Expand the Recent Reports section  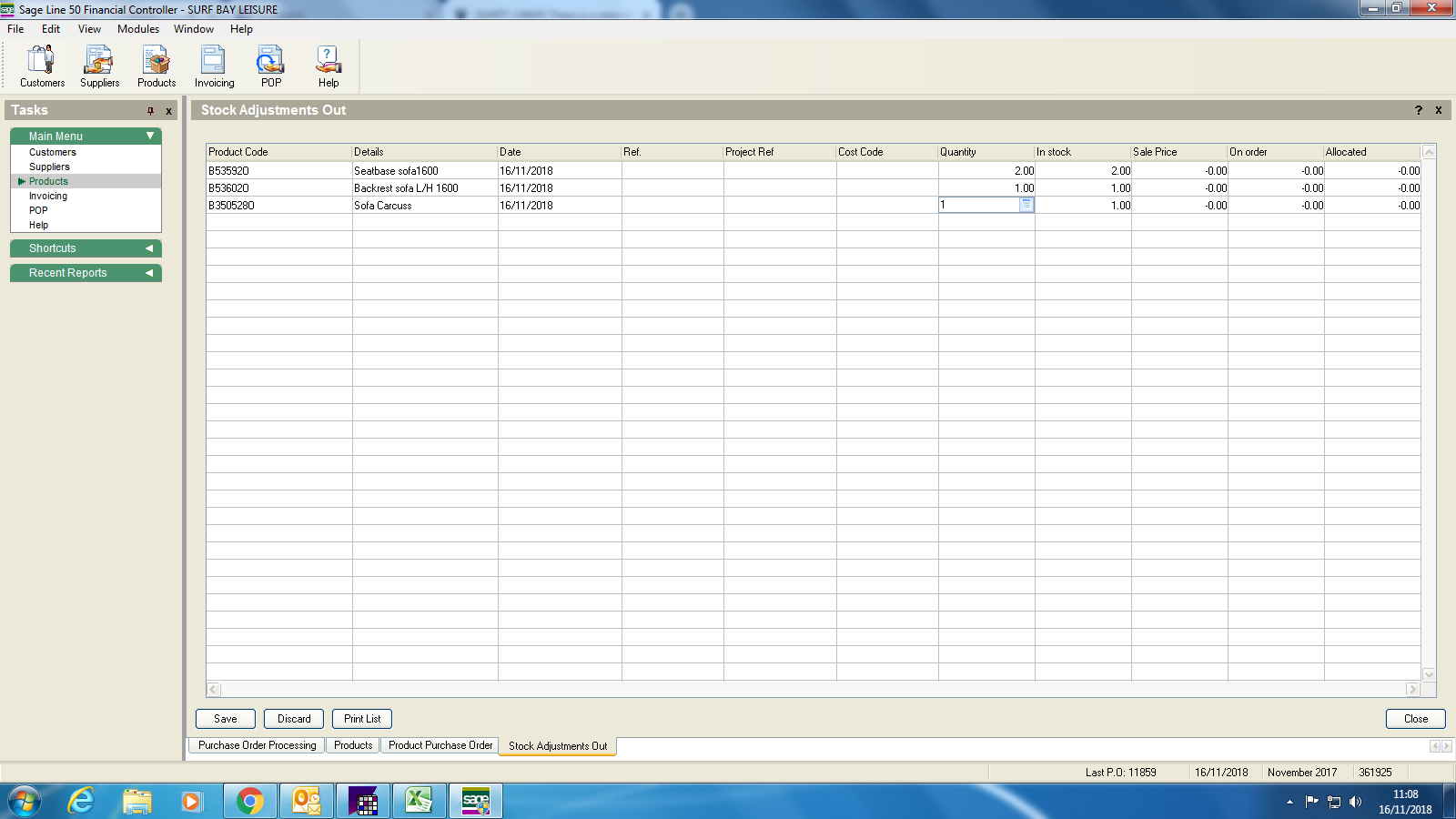pyautogui.click(x=149, y=273)
